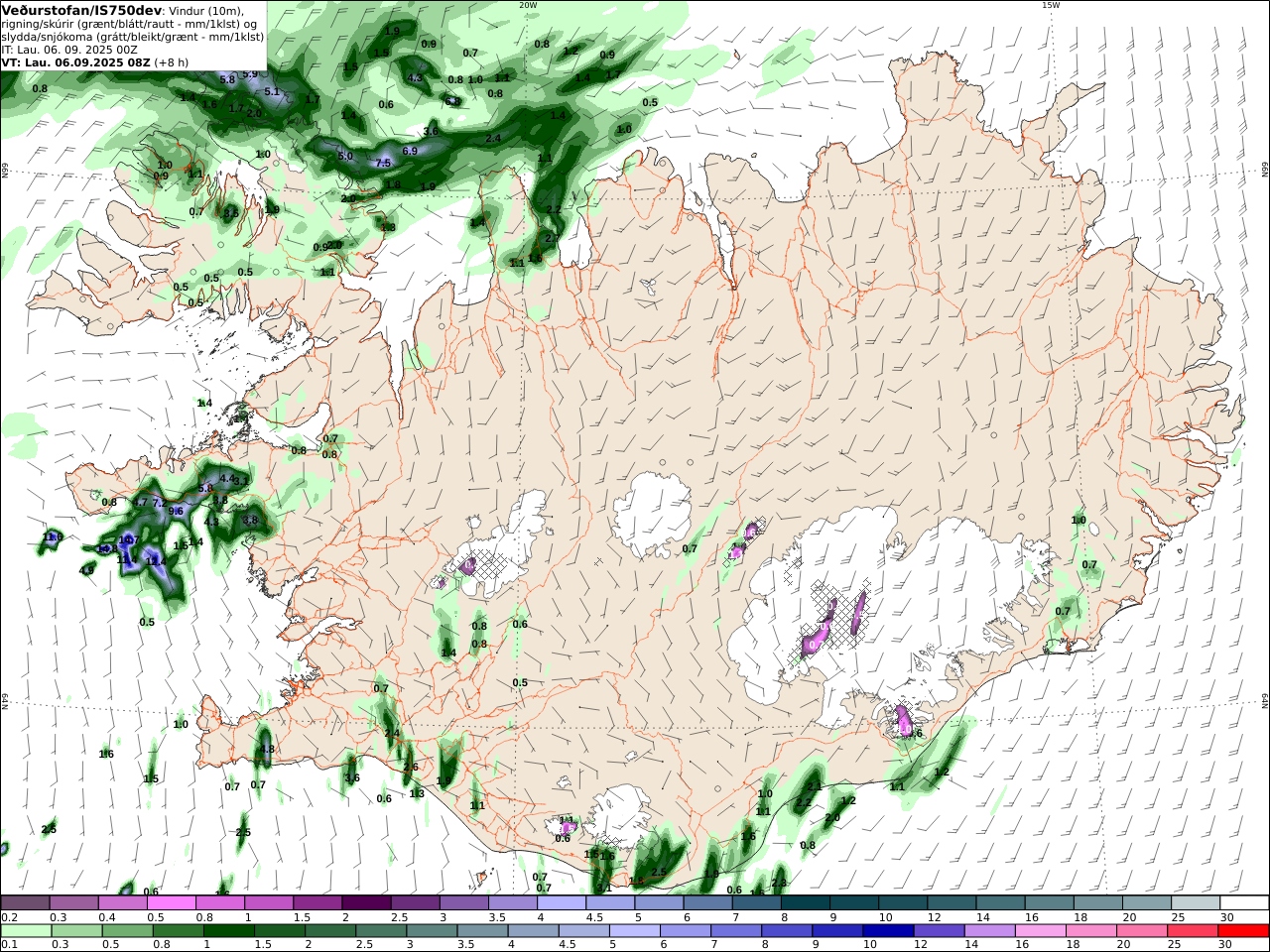Select the bright pink 0.5 snow legend swatch
Image resolution: width=1270 pixels, height=952 pixels.
171,902
